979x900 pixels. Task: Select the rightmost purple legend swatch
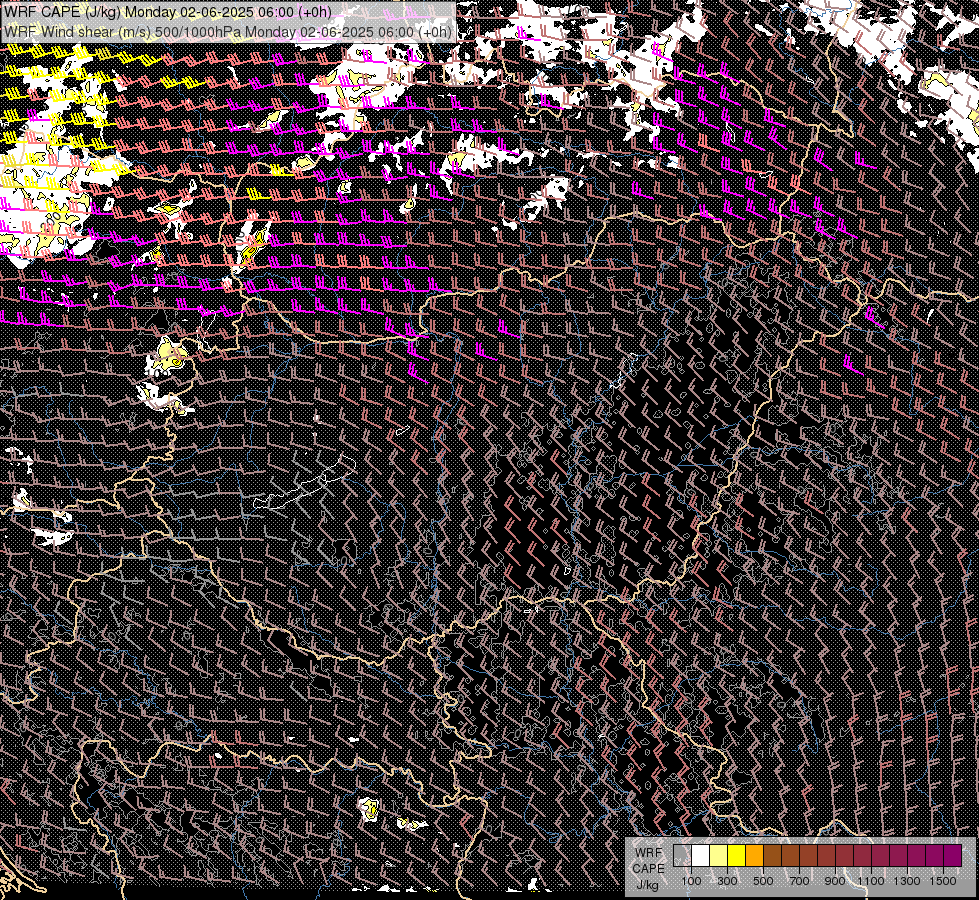pyautogui.click(x=953, y=855)
